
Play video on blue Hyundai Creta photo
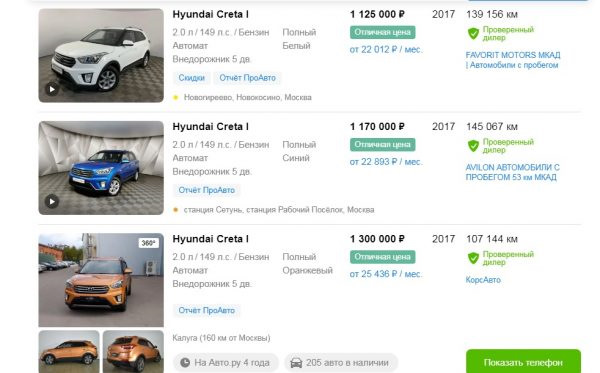pyautogui.click(x=52, y=201)
